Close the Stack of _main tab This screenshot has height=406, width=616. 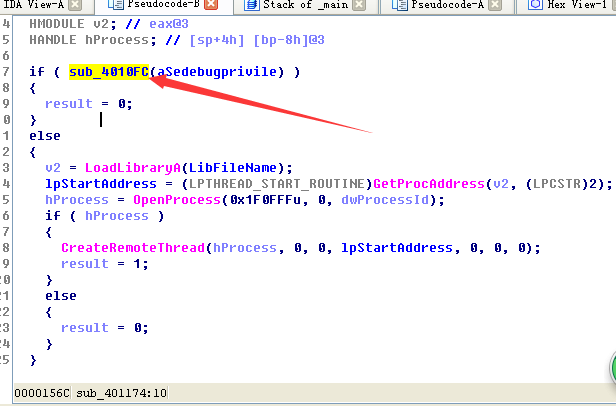click(x=359, y=6)
